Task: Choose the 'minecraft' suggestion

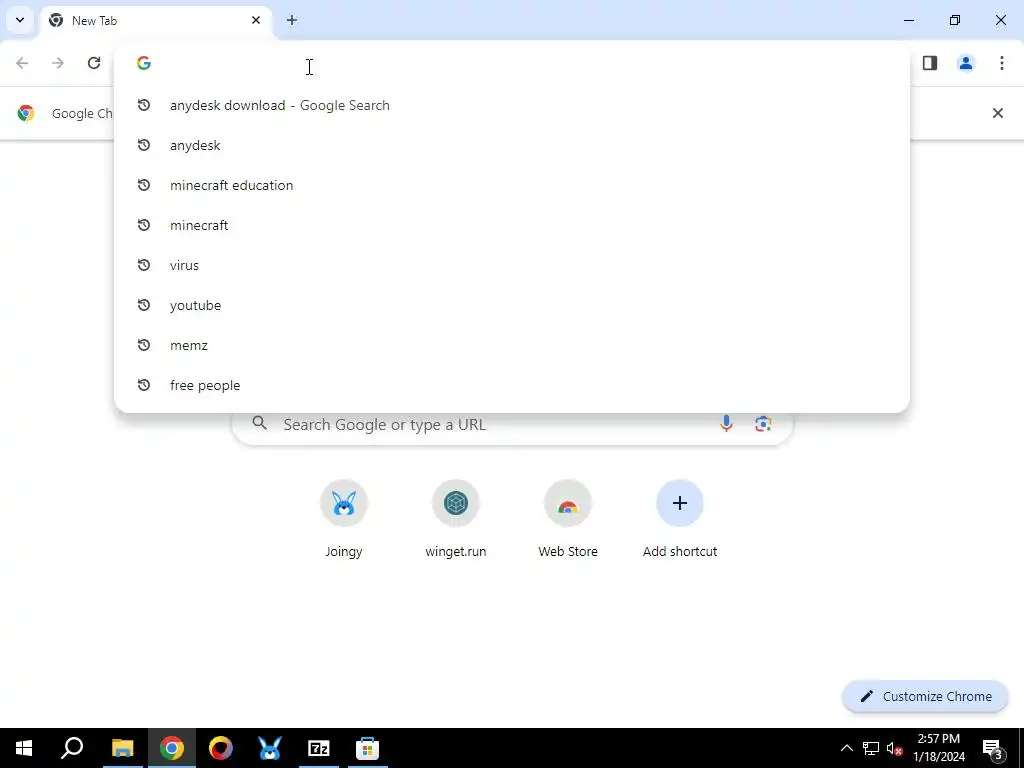Action: [512, 225]
